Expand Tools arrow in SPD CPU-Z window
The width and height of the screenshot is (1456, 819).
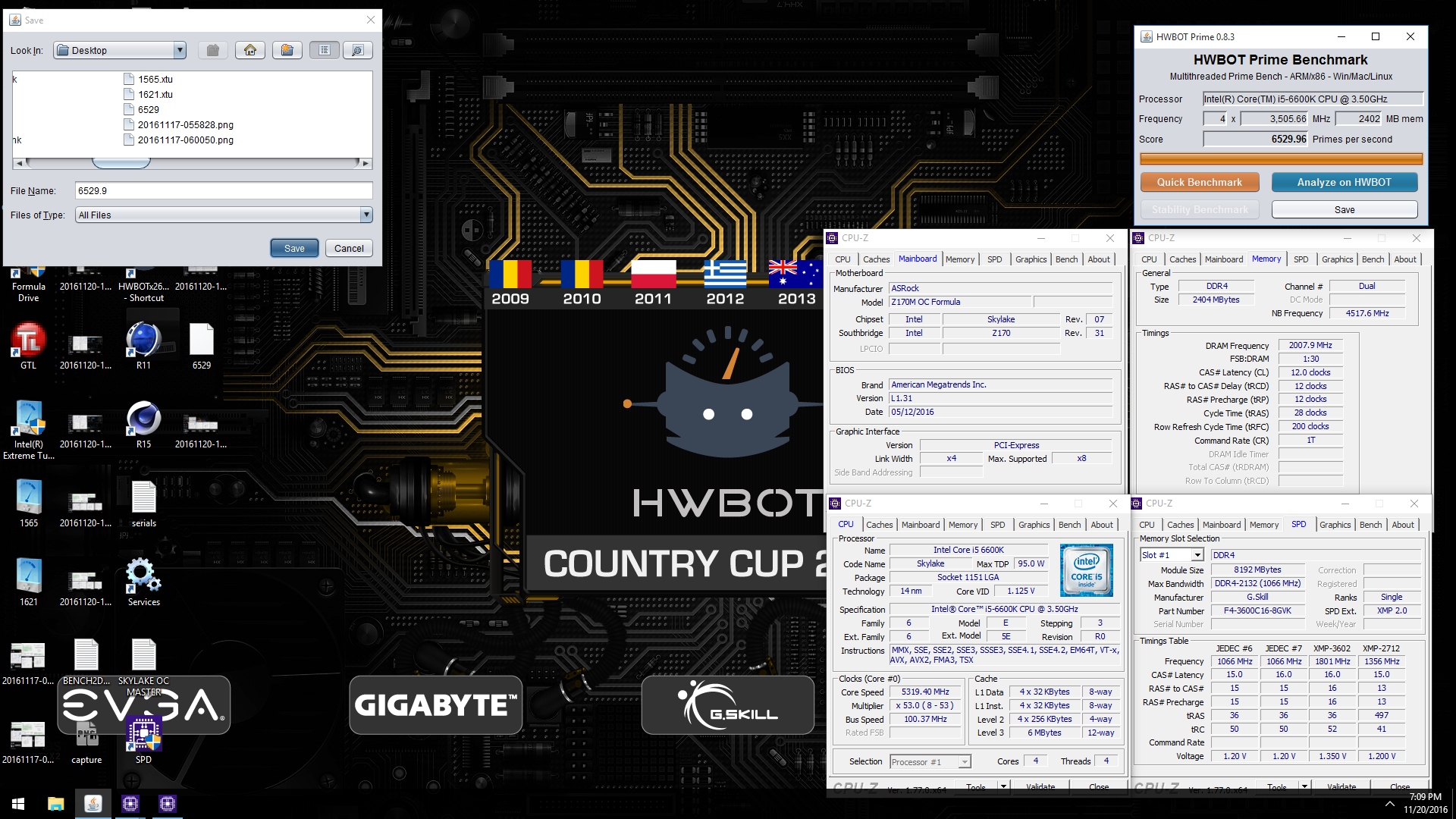[1304, 786]
